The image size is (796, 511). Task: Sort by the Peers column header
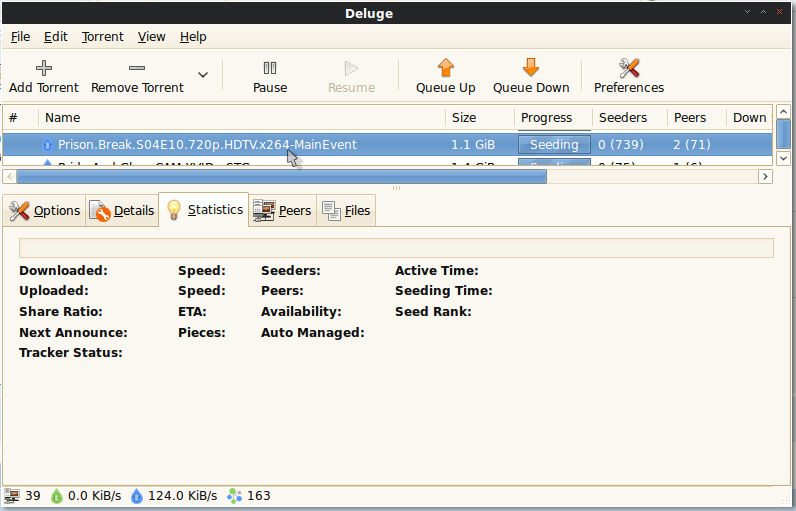(x=696, y=118)
